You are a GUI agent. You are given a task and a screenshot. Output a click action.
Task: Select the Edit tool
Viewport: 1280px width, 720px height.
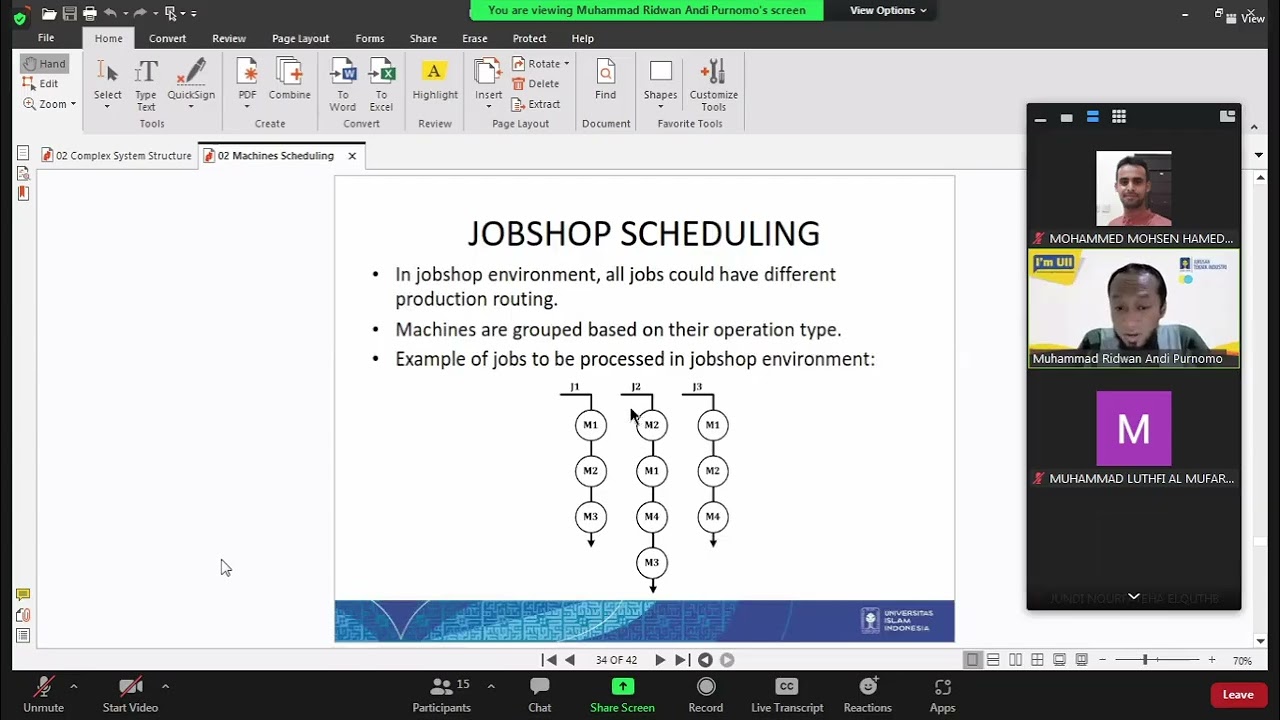(x=40, y=84)
